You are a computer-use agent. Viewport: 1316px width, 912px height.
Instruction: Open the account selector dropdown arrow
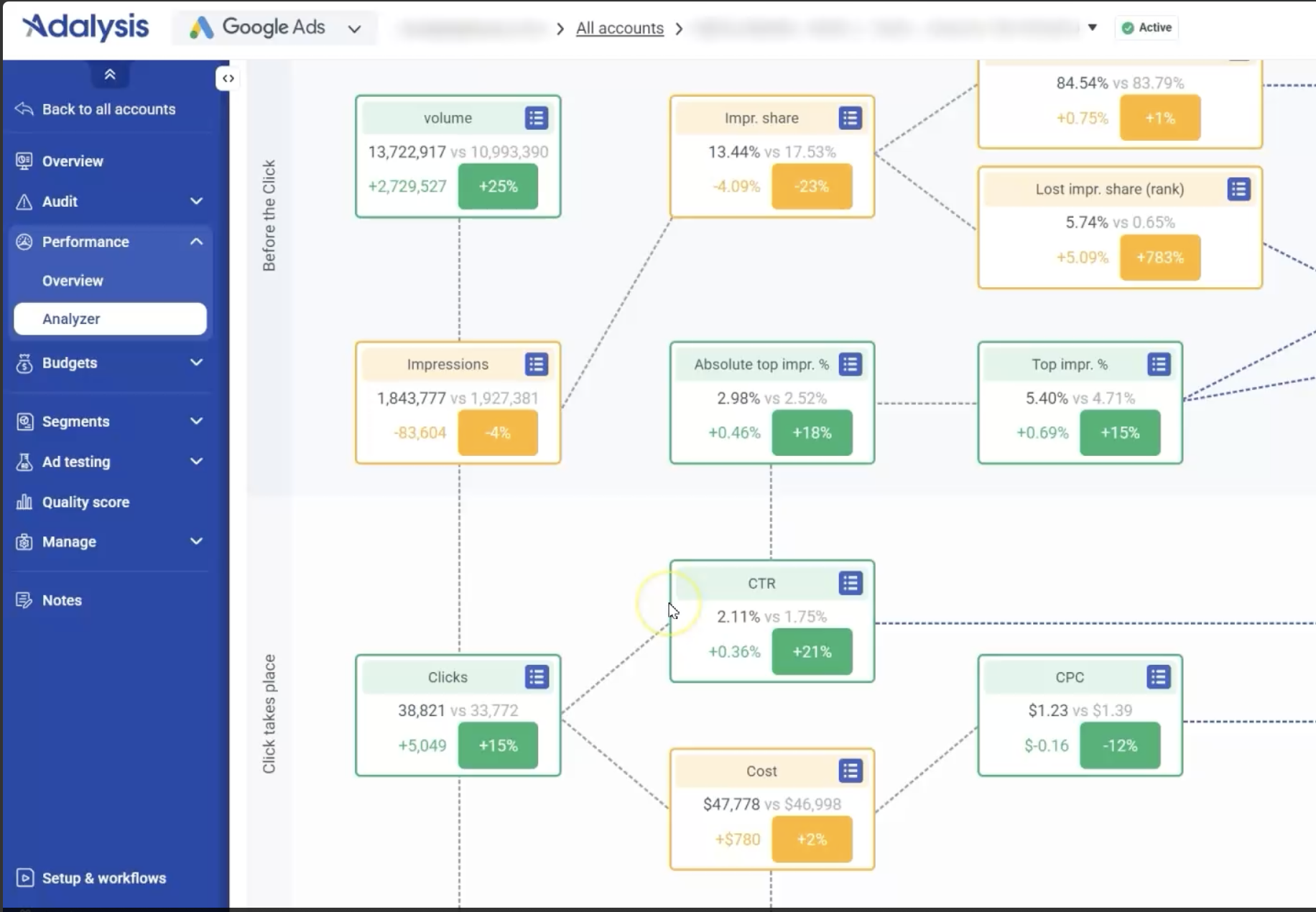point(1092,27)
